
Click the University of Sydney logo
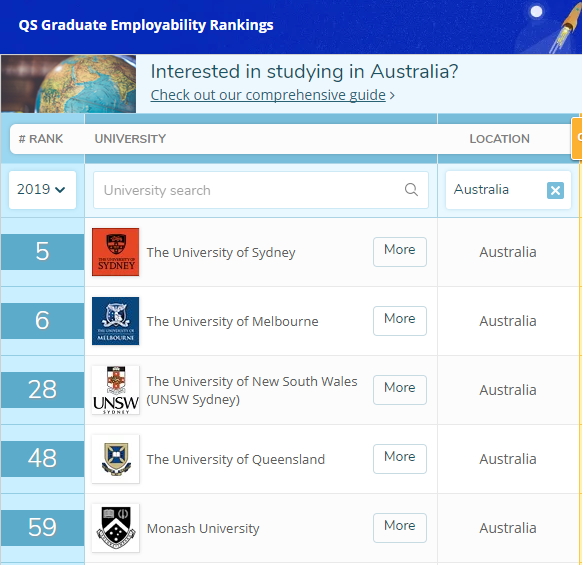point(115,252)
